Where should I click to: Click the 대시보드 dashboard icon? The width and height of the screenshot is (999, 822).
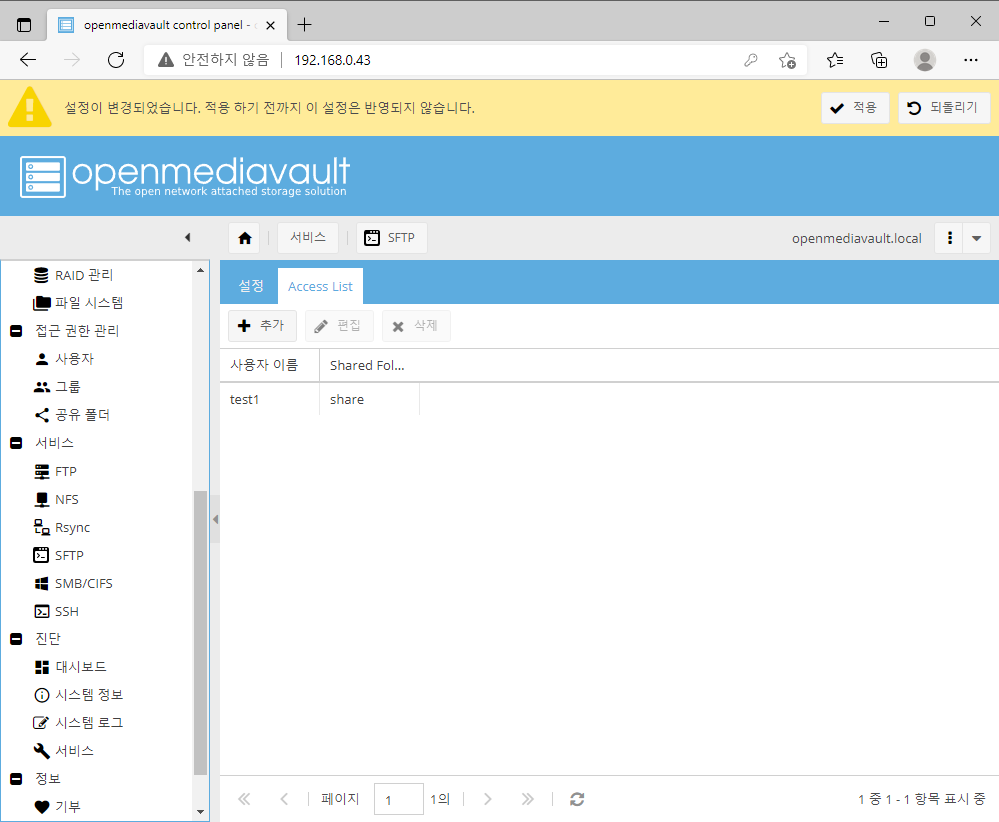(x=41, y=667)
